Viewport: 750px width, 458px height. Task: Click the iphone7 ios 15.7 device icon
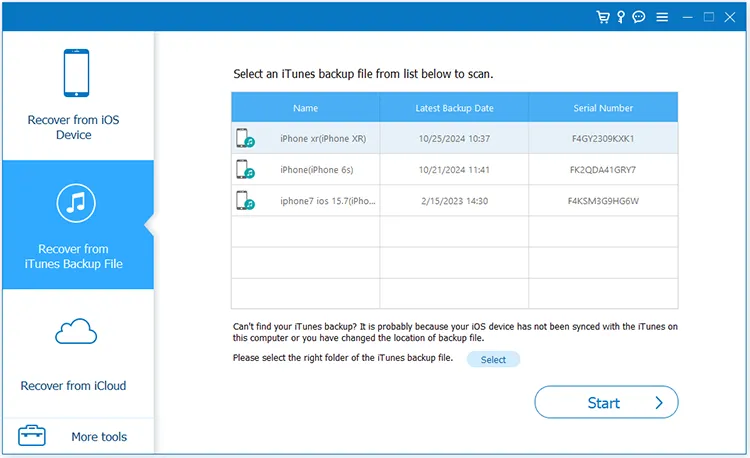point(244,200)
